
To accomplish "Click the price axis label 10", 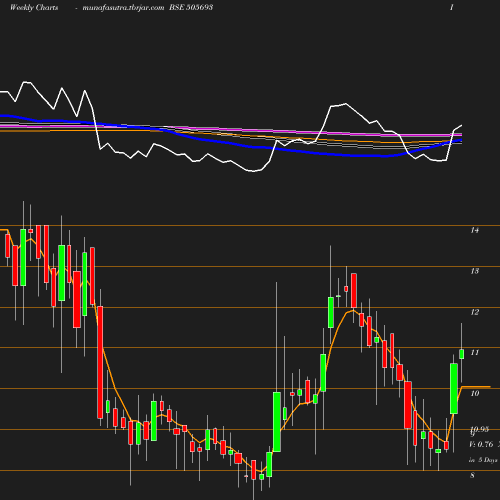I will point(475,393).
